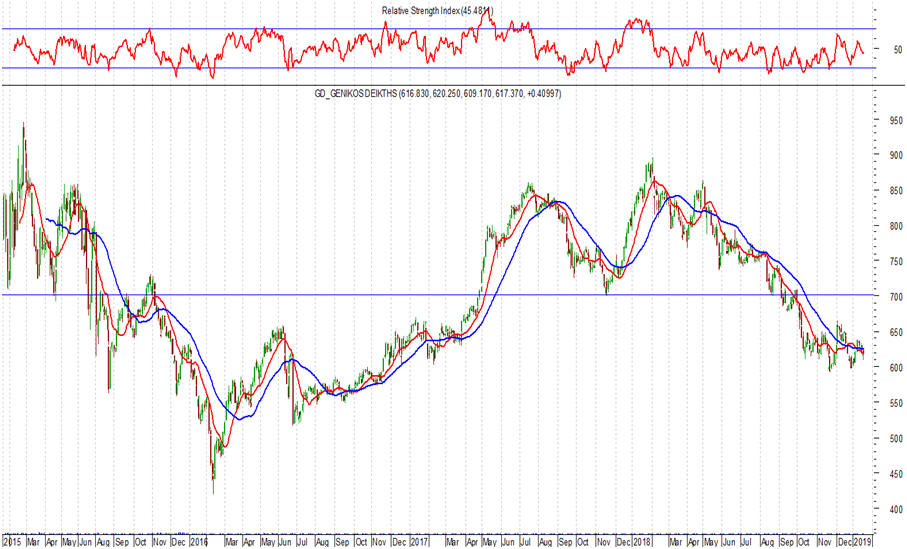Click the 700 price axis label
907x549 pixels.
tap(895, 296)
